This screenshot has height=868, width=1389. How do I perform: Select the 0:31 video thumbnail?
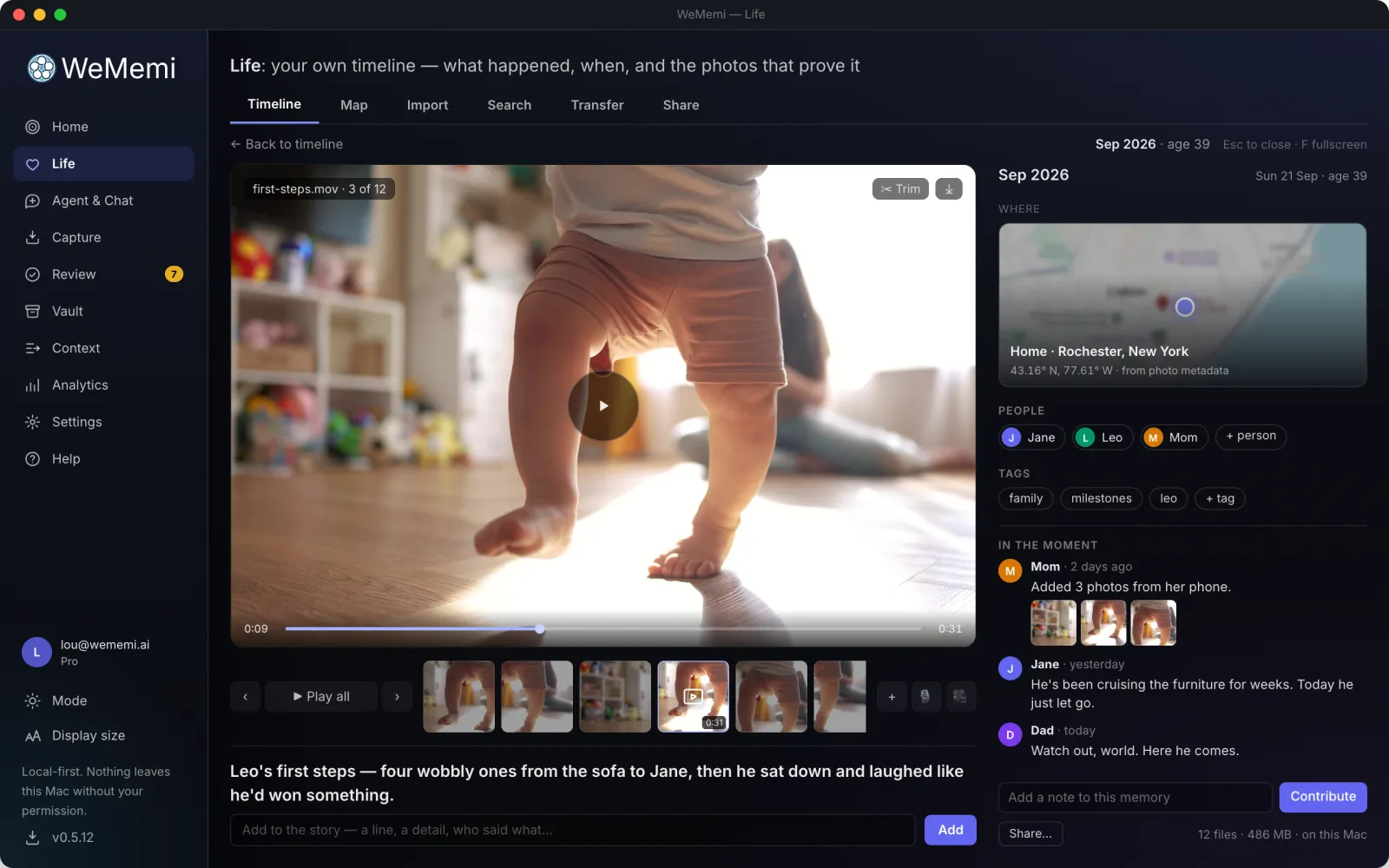(694, 697)
